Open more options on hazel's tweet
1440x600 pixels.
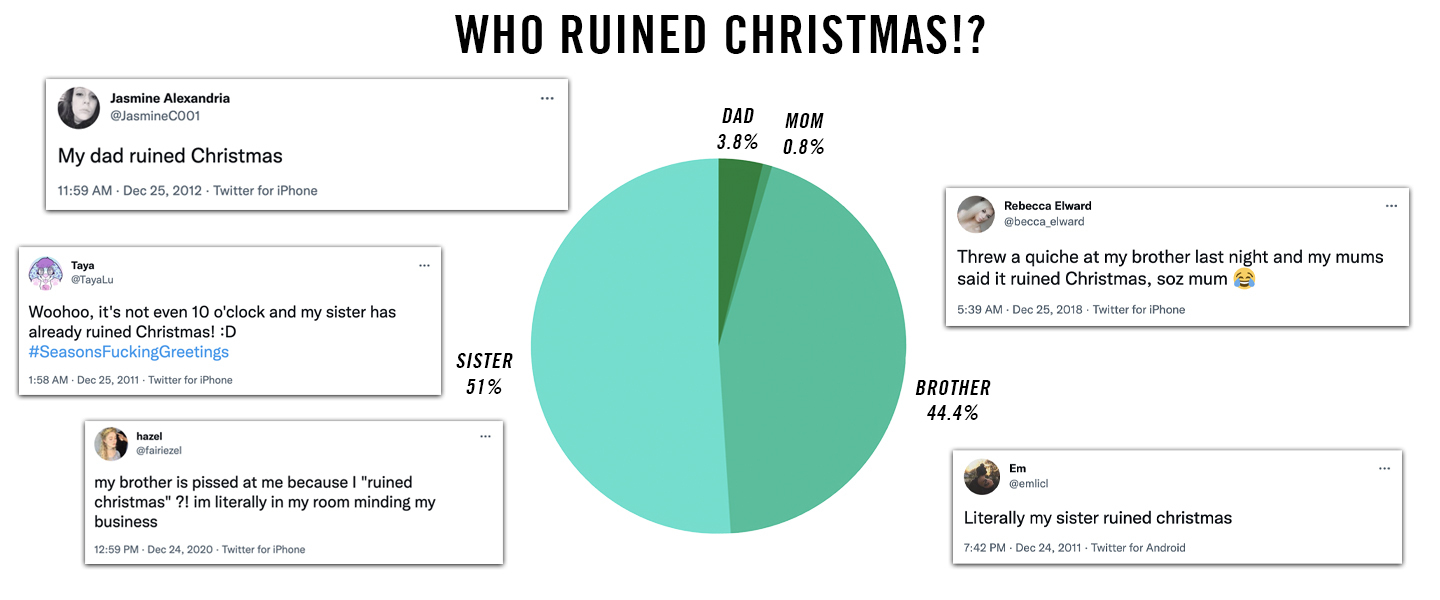pyautogui.click(x=485, y=436)
